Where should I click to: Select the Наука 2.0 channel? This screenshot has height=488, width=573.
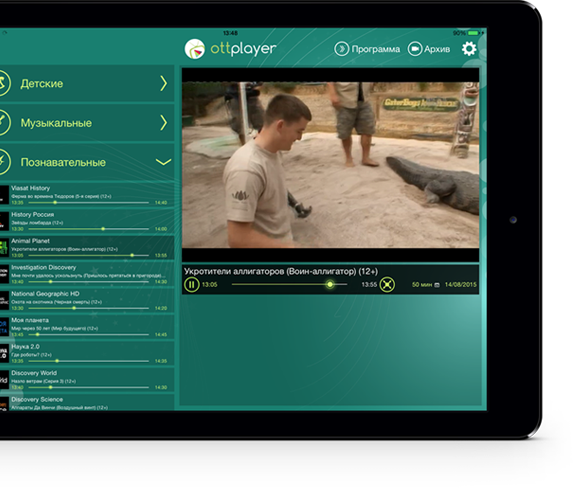pos(87,353)
